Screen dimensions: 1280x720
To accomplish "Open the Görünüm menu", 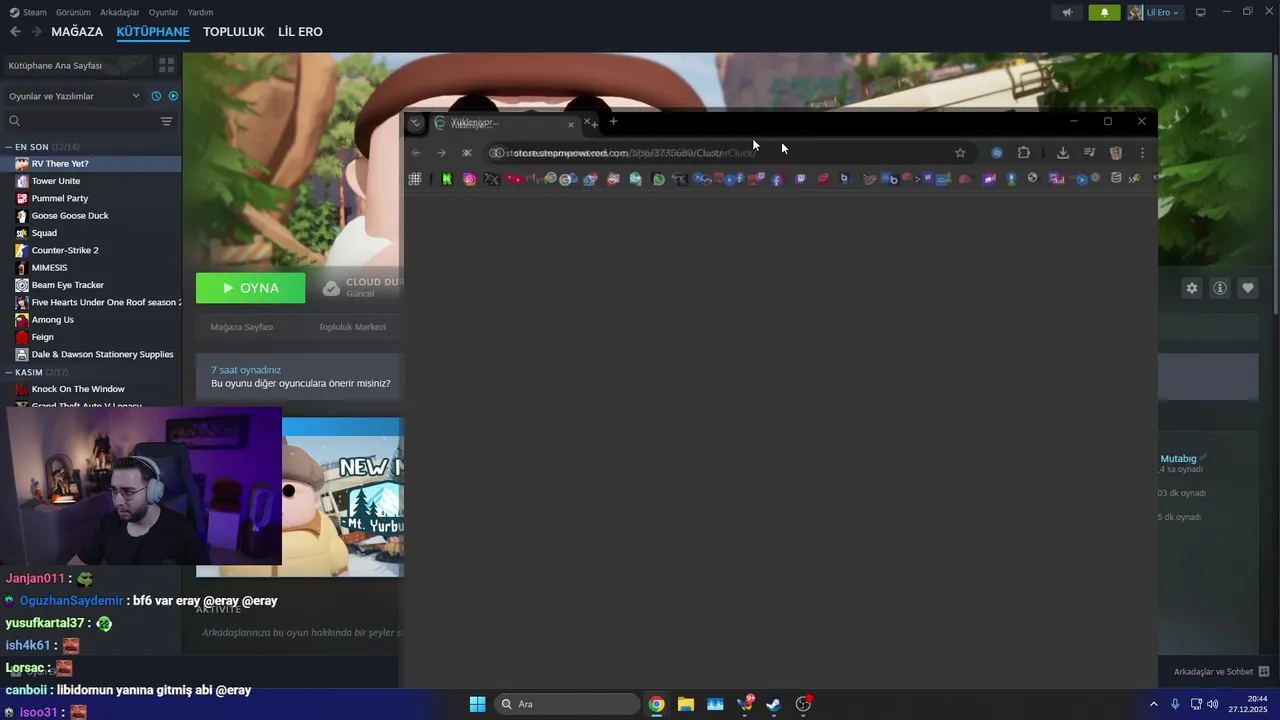I will 73,12.
